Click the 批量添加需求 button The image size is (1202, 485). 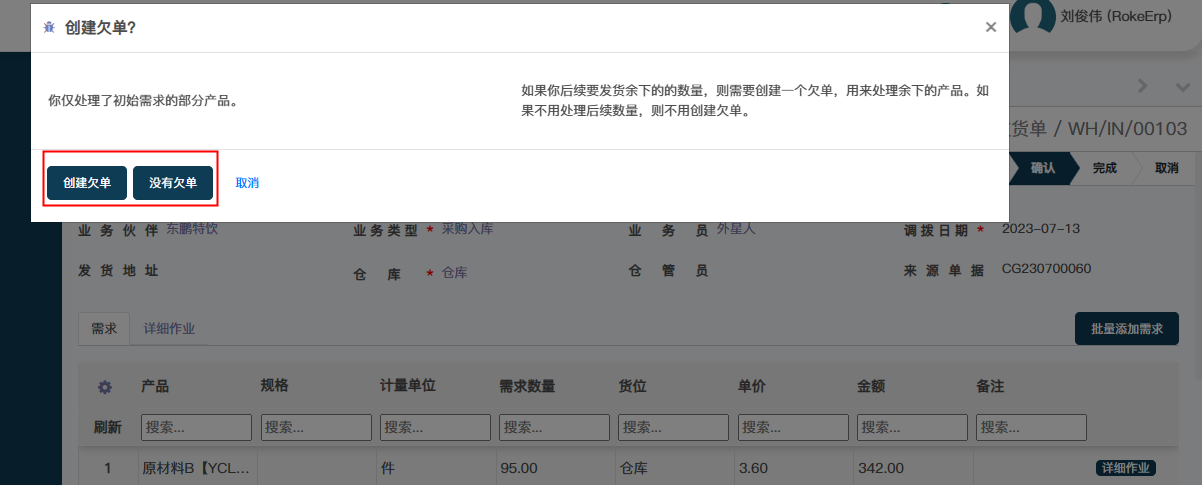pyautogui.click(x=1126, y=328)
